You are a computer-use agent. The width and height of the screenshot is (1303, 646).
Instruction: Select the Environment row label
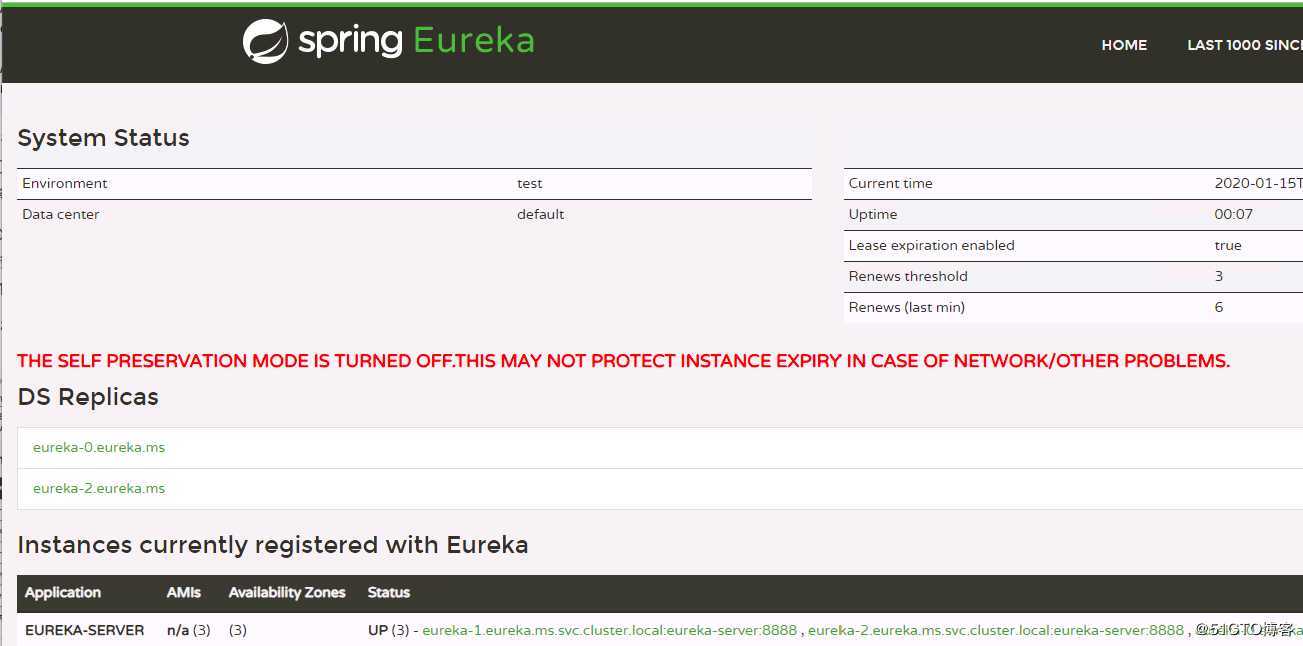pos(65,183)
